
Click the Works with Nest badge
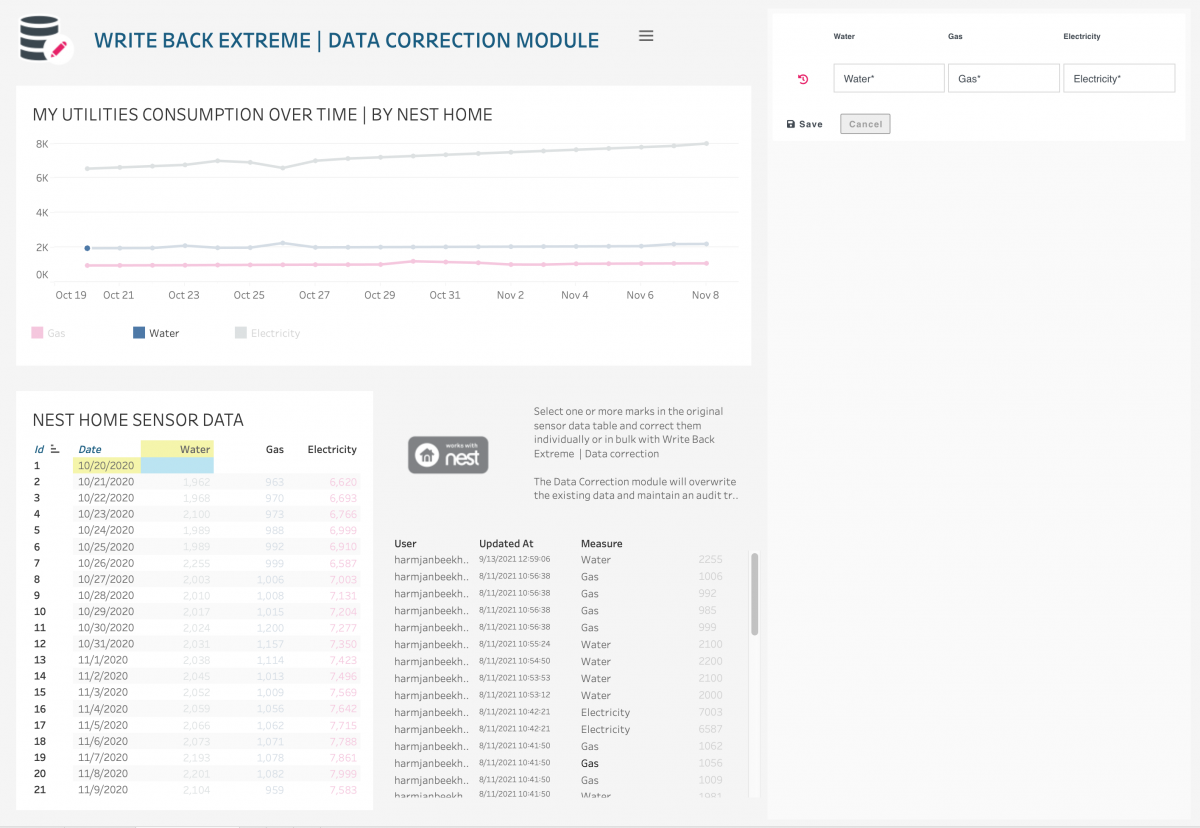(x=447, y=454)
